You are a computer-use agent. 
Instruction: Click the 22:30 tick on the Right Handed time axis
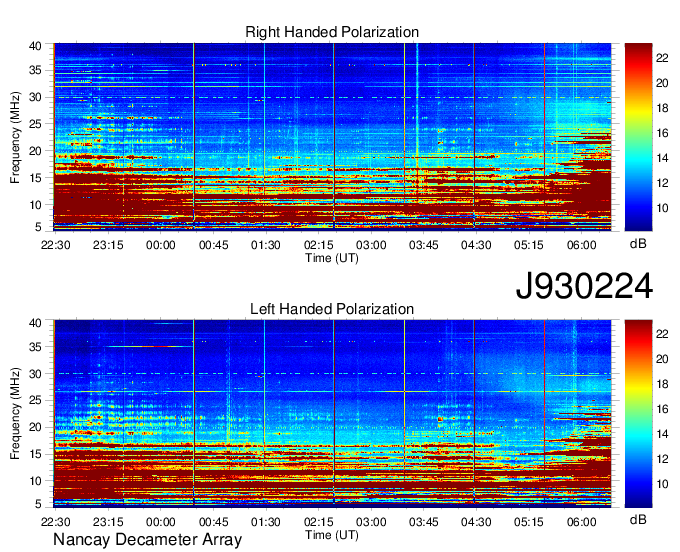click(56, 245)
